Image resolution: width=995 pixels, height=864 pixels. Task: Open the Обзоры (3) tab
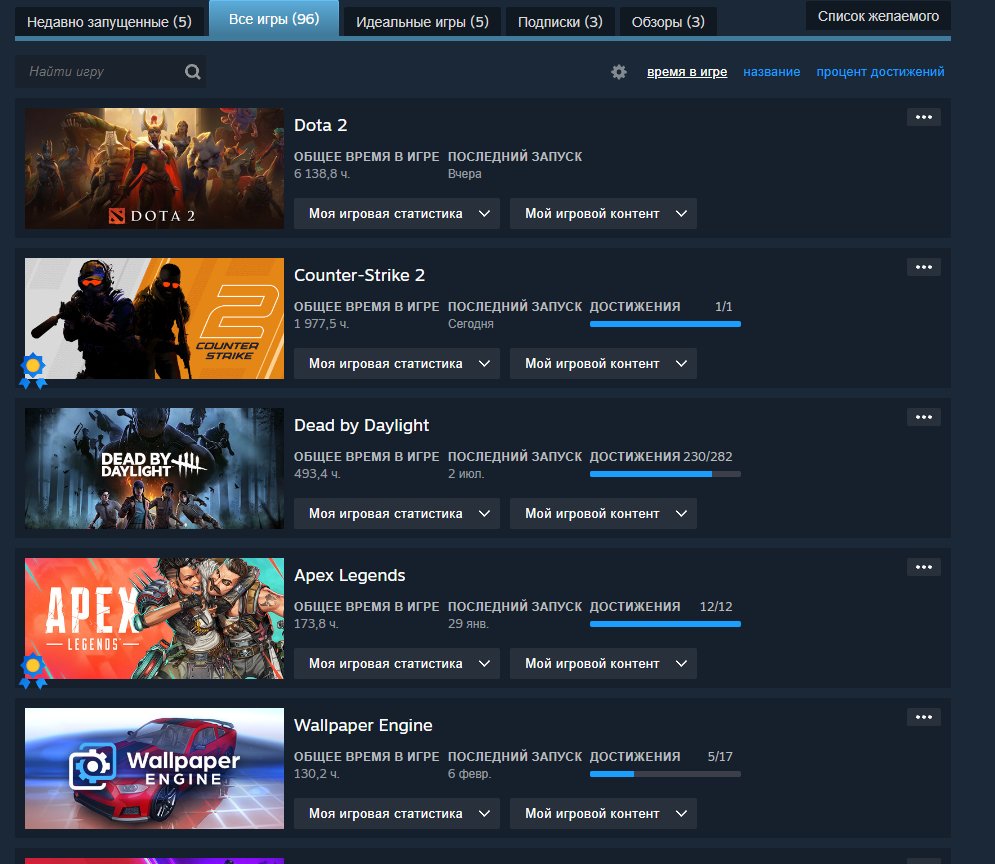coord(668,22)
